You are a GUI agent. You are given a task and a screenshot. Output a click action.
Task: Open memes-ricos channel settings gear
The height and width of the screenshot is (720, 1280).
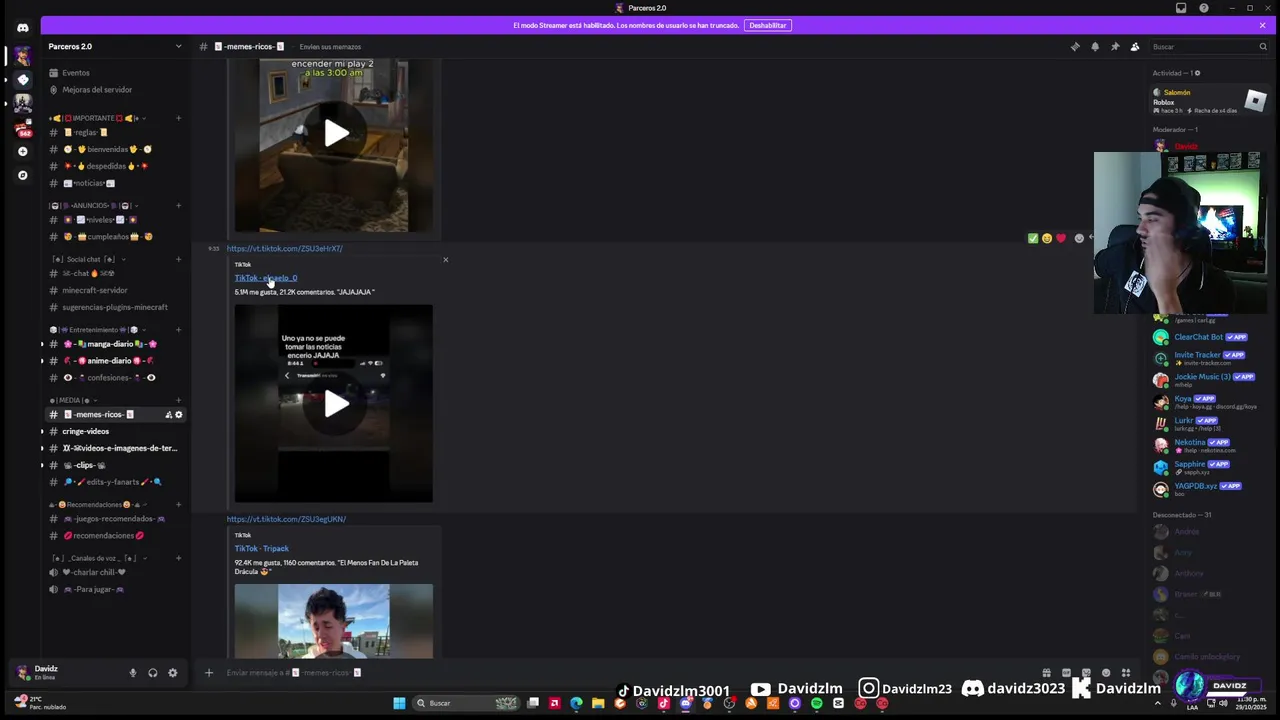point(179,414)
